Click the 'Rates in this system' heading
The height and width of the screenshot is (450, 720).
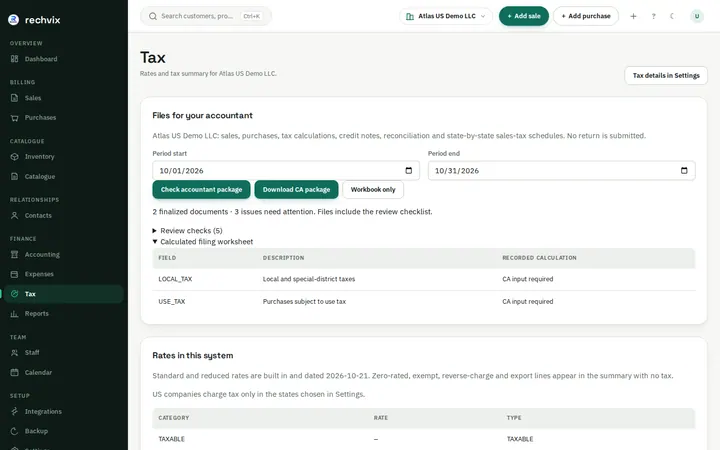[x=193, y=355]
